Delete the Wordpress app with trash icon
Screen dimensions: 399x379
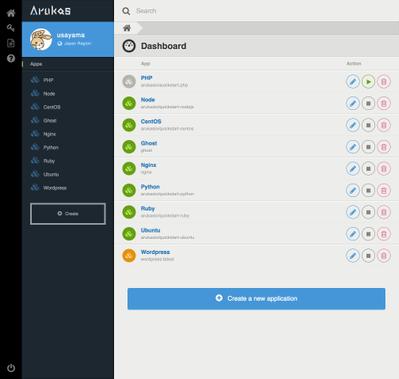tap(384, 256)
